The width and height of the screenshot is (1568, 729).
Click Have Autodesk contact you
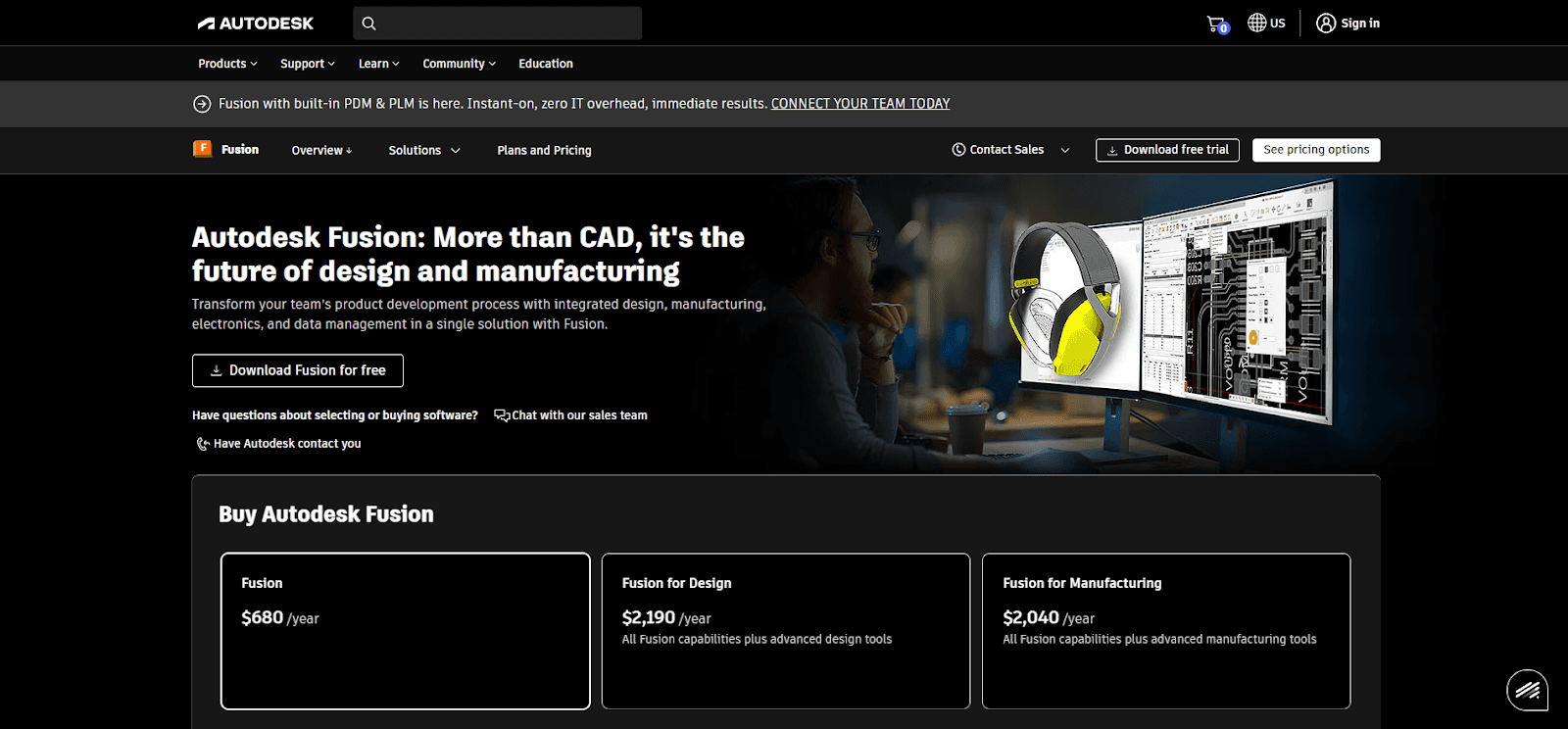coord(287,444)
